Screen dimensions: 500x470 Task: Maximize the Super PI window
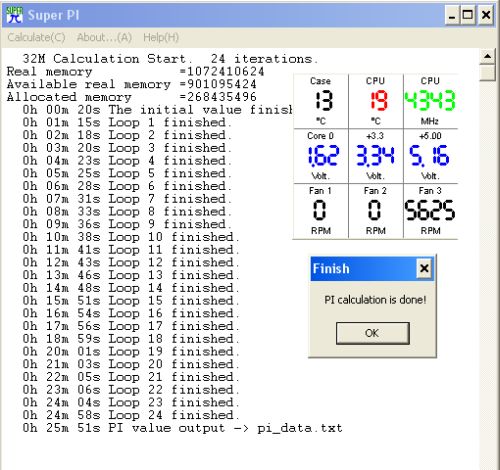point(468,15)
